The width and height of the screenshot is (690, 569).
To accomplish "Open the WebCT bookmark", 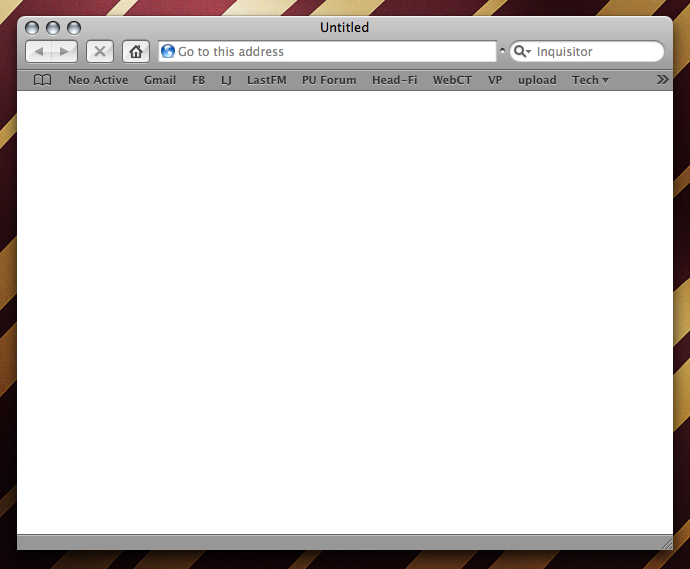I will [x=452, y=80].
